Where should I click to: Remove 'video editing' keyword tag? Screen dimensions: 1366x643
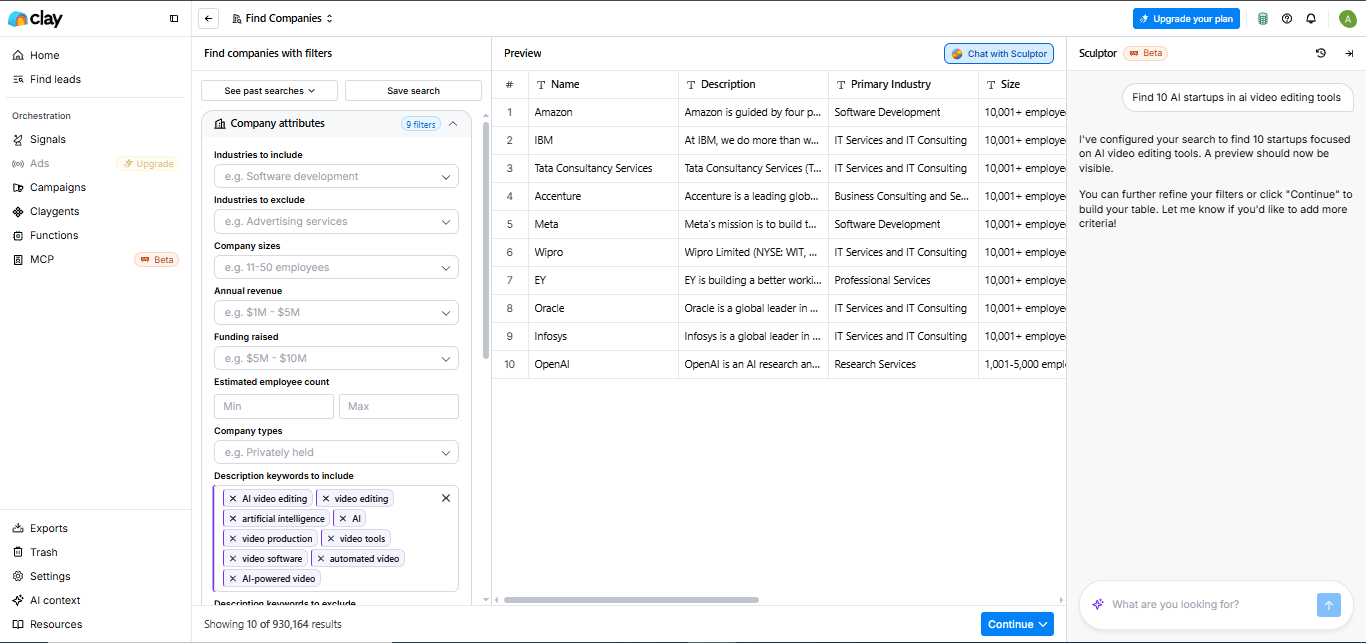(x=326, y=498)
